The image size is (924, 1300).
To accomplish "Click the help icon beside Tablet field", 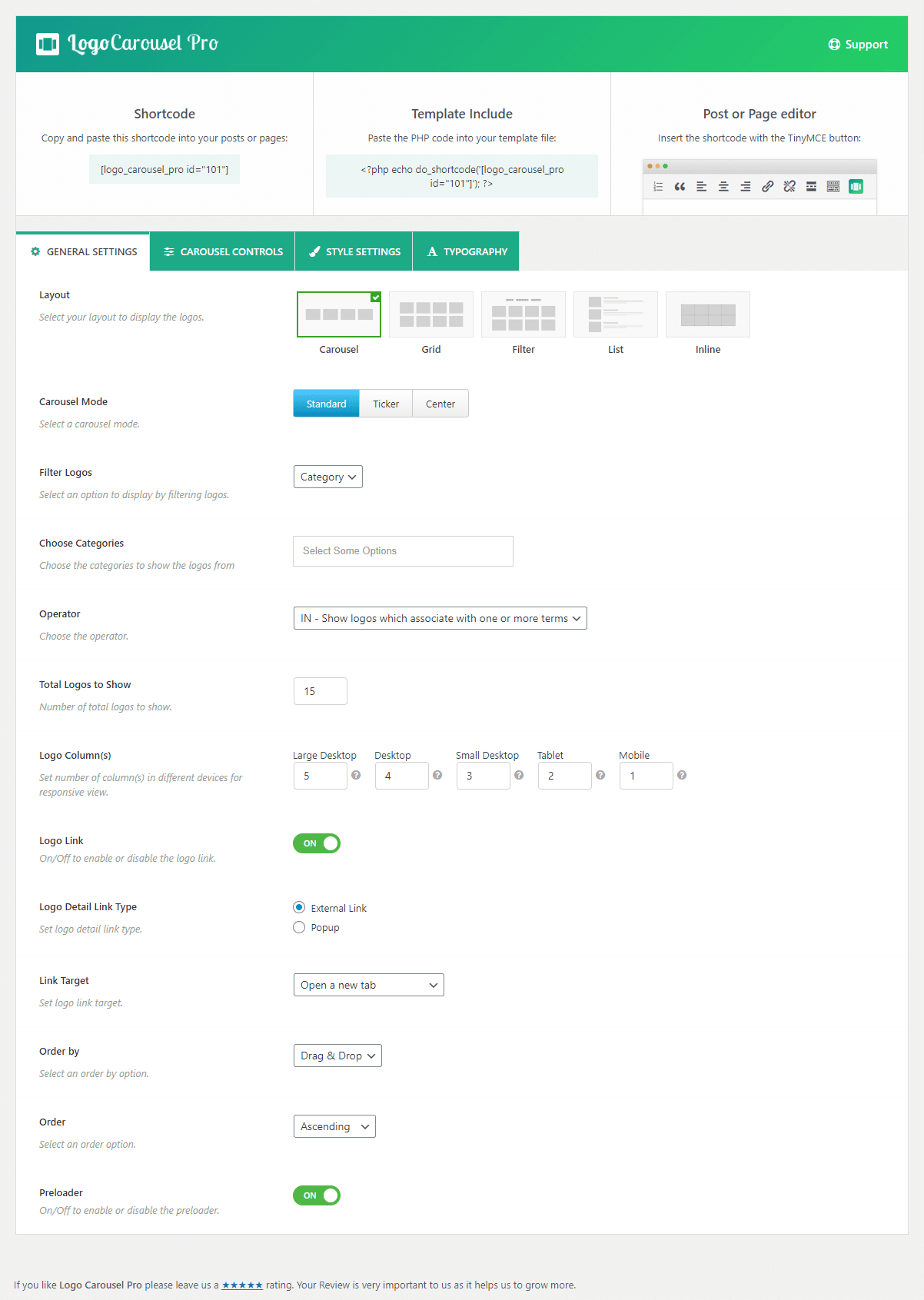I will click(x=600, y=775).
